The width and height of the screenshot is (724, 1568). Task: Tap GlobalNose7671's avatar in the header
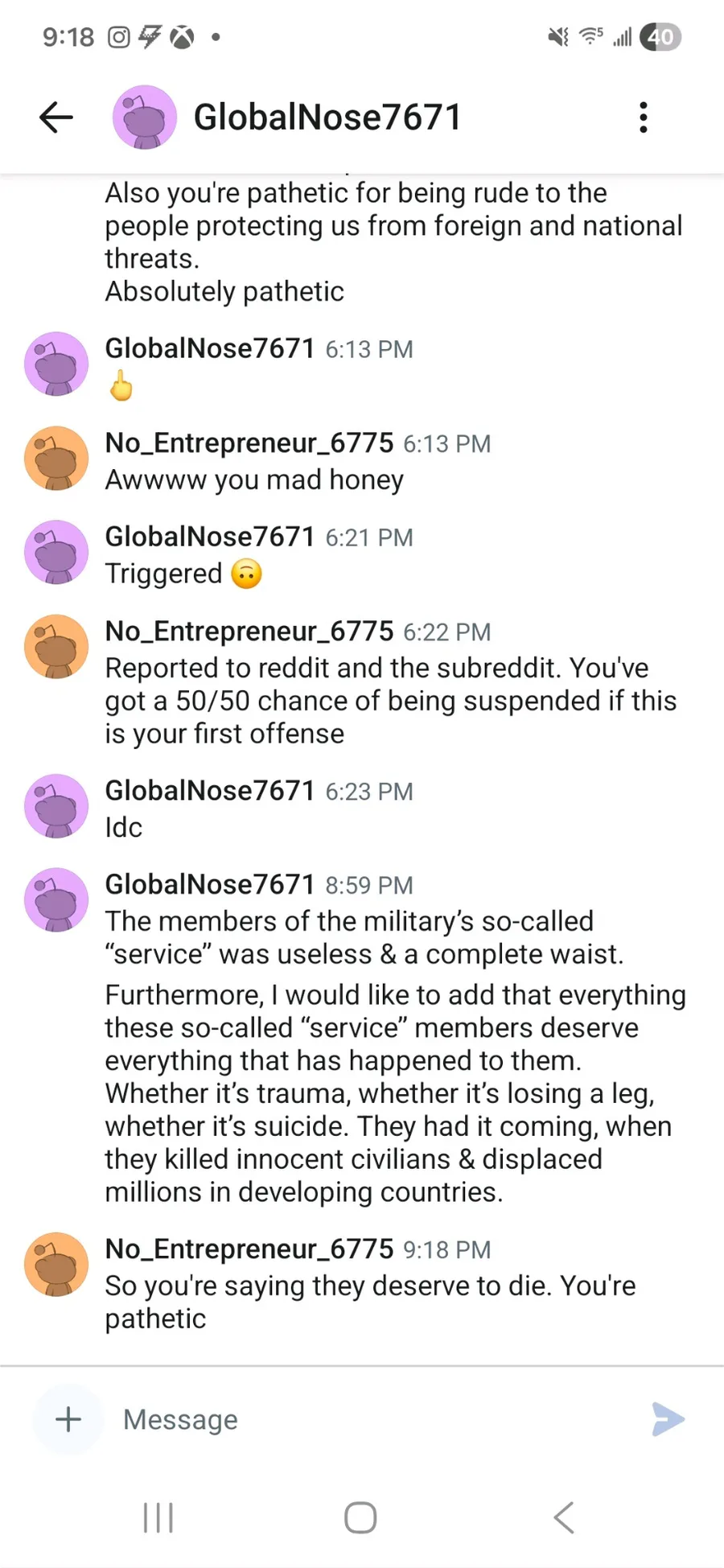(x=144, y=117)
